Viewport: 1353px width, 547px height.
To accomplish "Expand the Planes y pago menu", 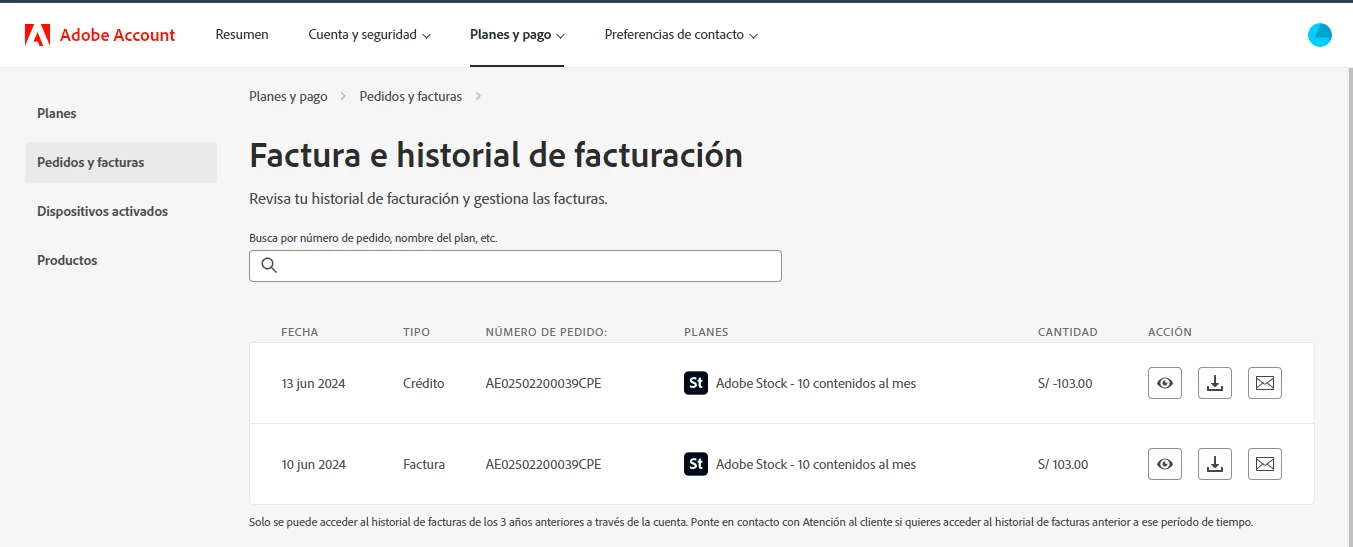I will 517,35.
